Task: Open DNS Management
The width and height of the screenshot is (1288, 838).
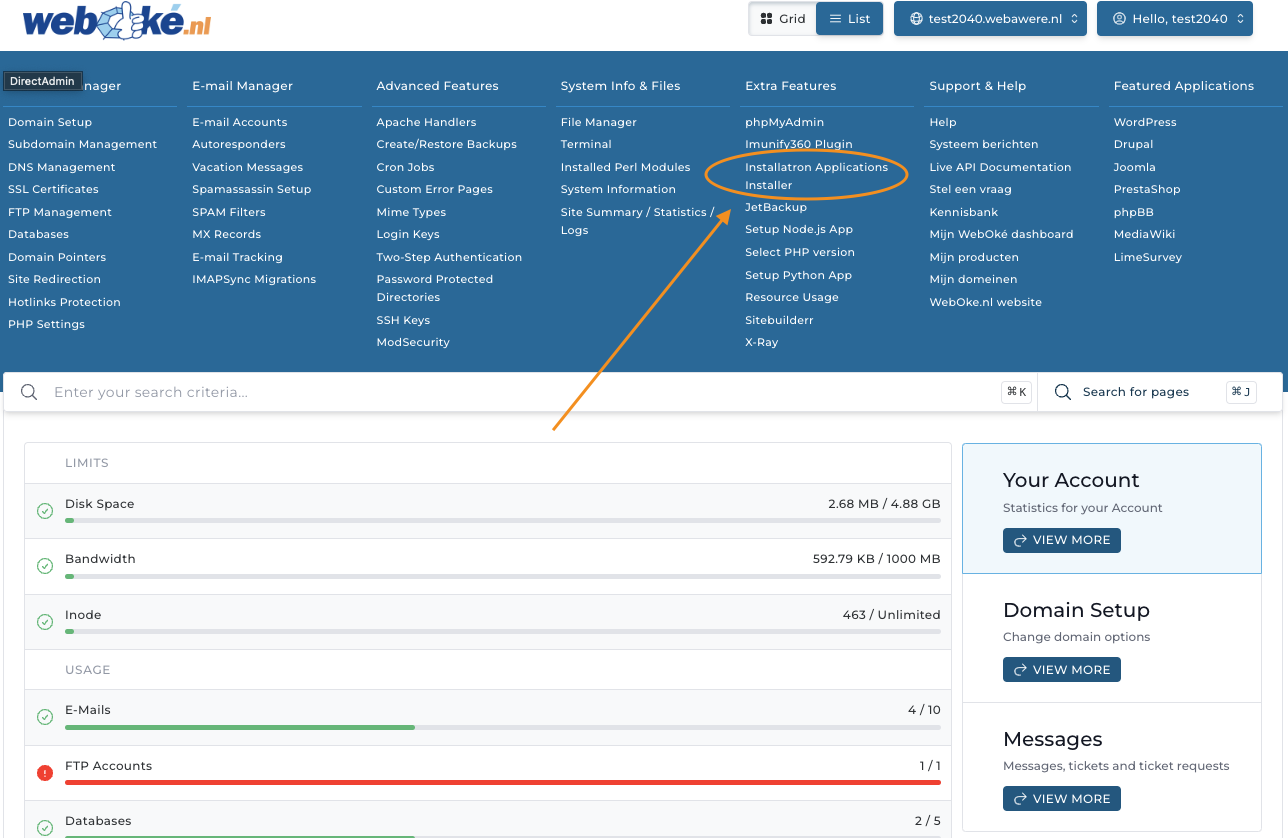Action: tap(62, 167)
